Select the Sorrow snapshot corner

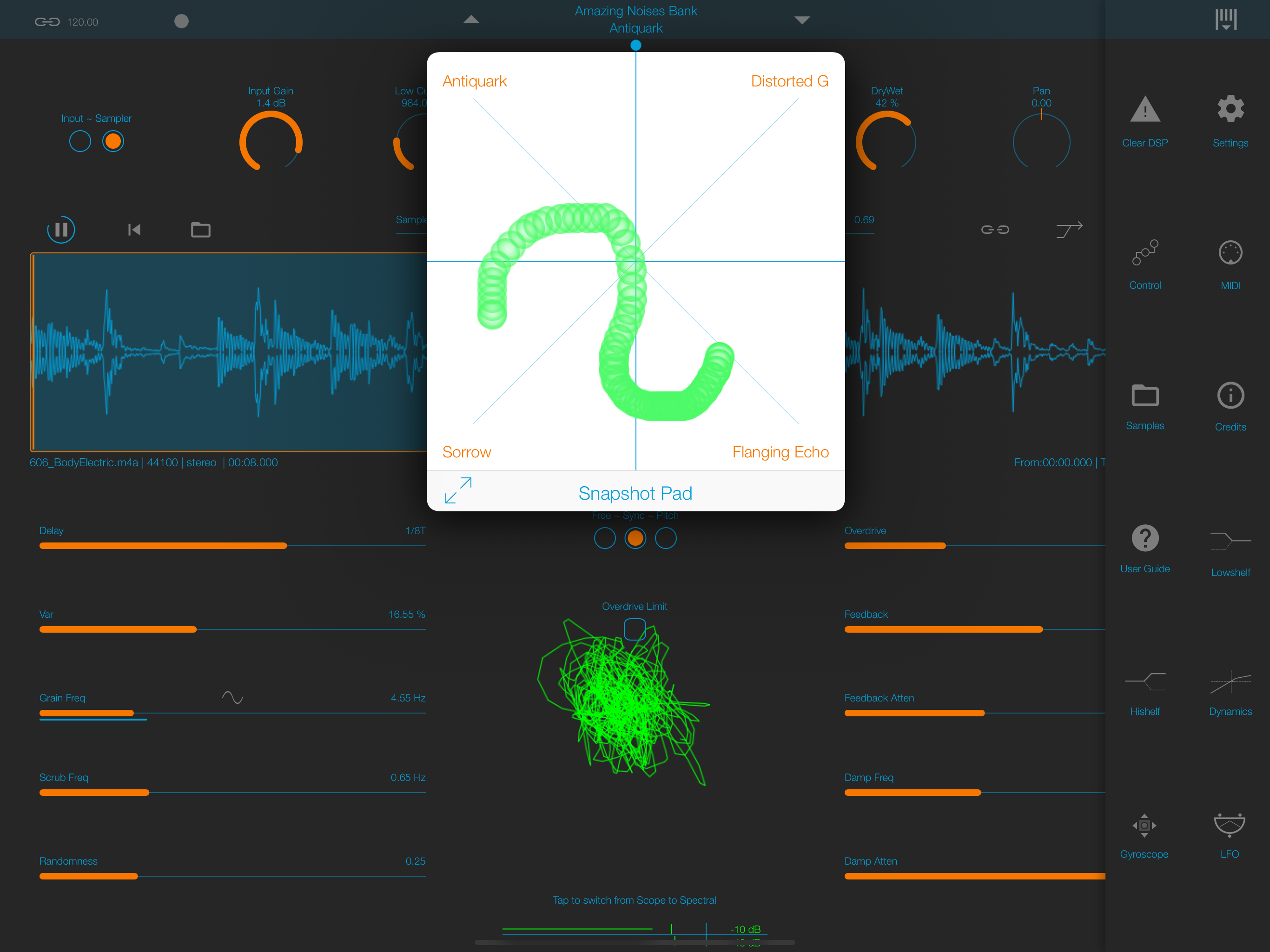466,452
